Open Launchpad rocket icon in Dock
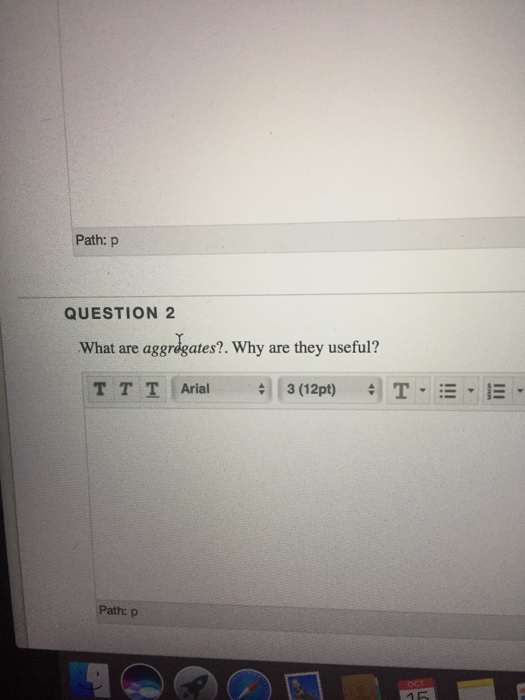 click(195, 684)
